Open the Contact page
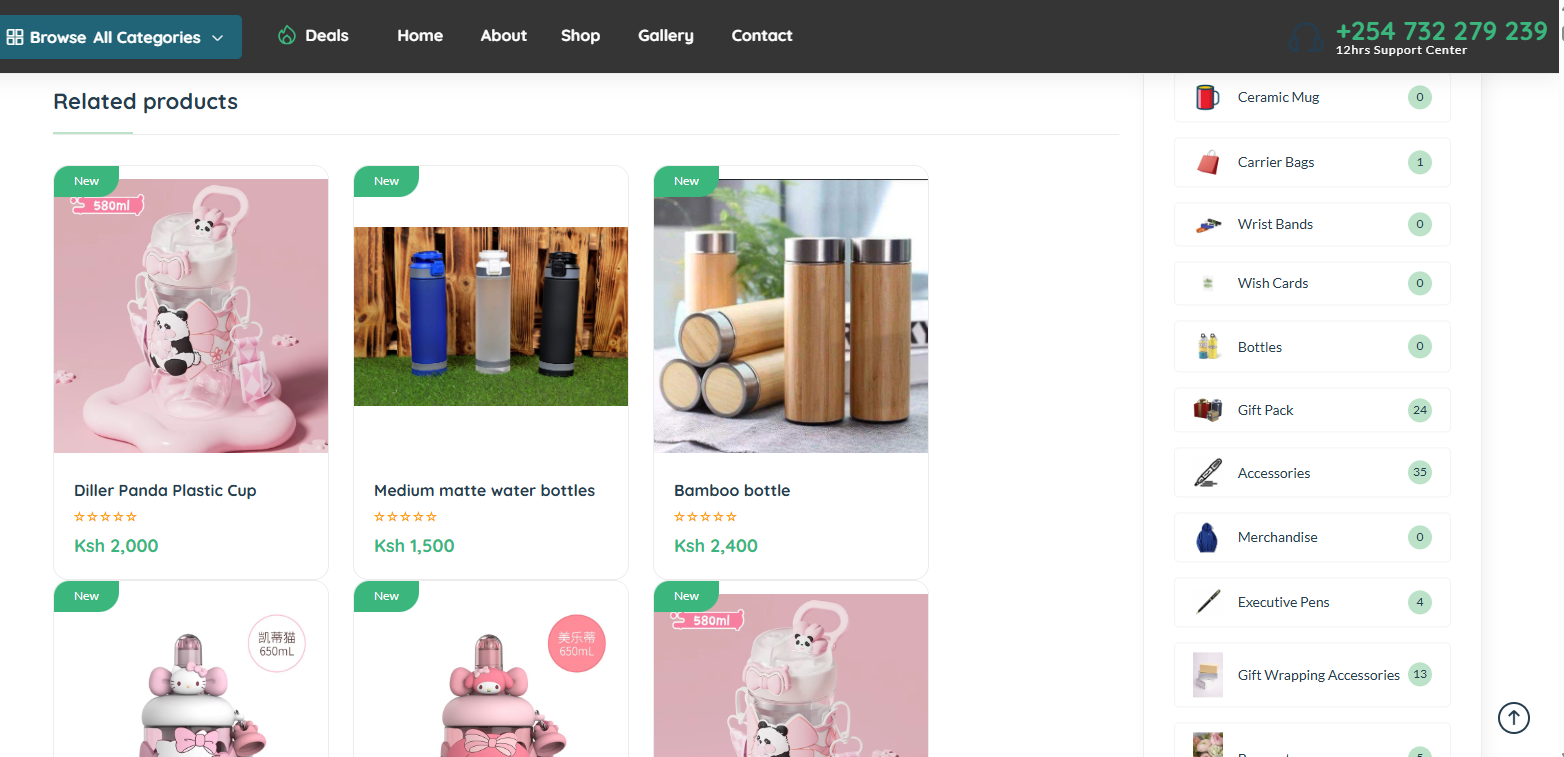Viewport: 1564px width, 757px height. 761,36
